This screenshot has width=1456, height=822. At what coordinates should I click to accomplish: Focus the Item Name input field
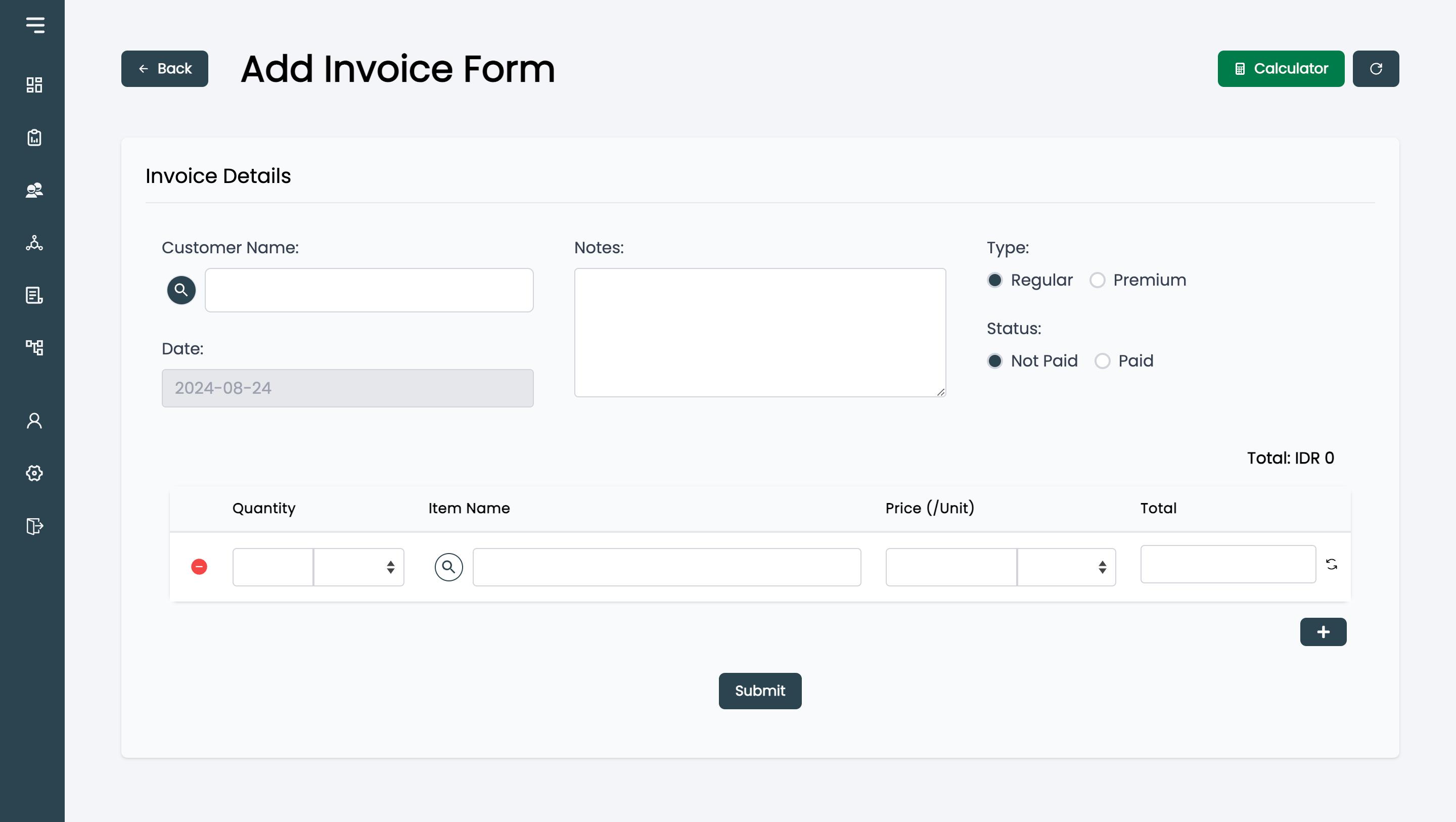[667, 567]
